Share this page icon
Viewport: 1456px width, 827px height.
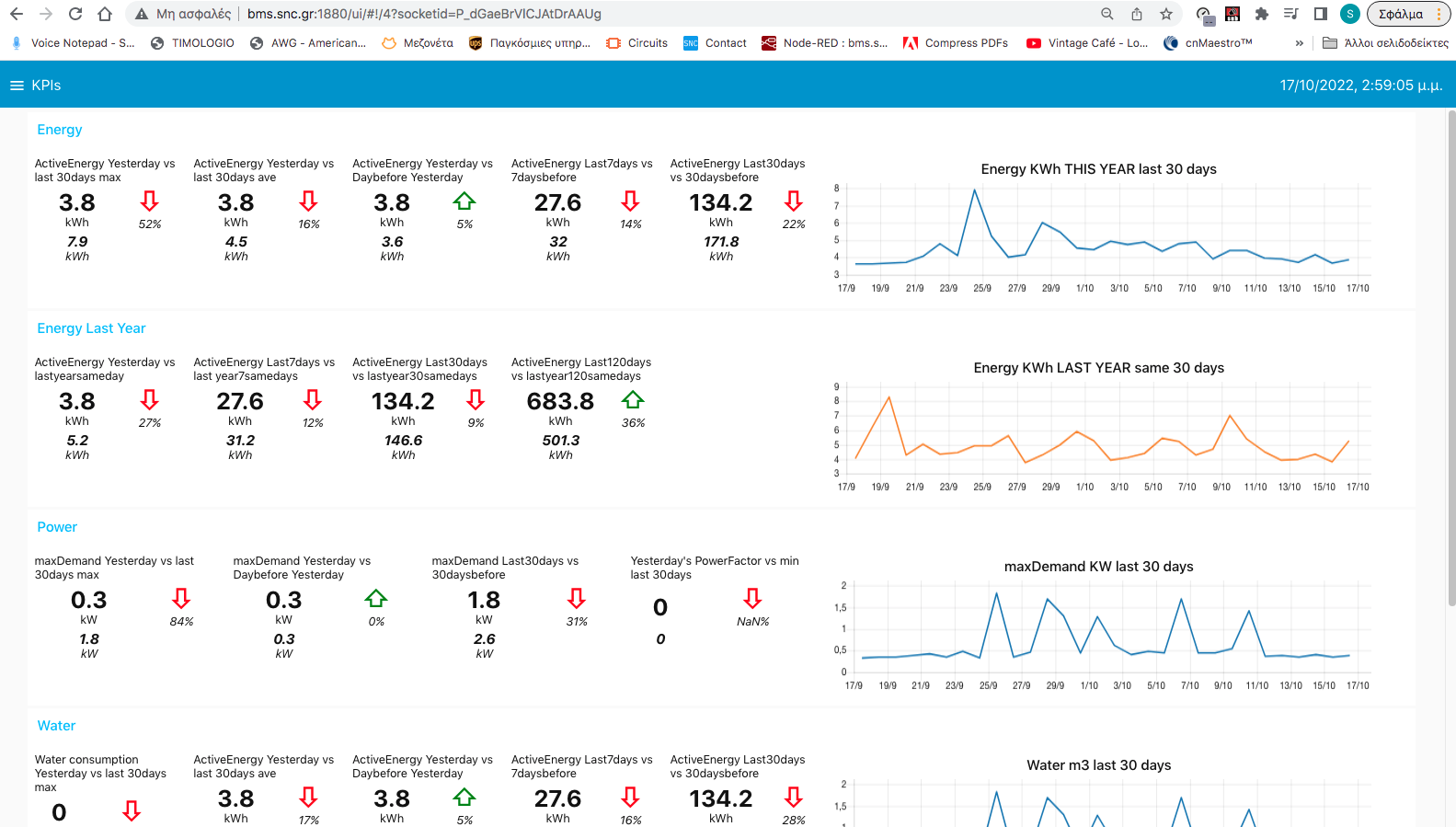coord(1137,14)
